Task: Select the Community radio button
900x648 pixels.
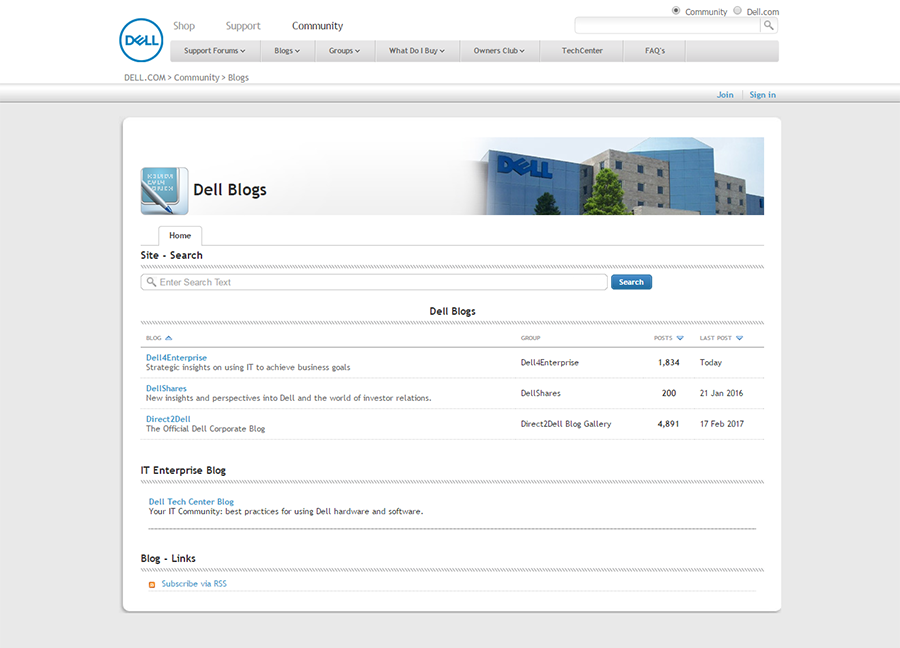Action: click(676, 11)
